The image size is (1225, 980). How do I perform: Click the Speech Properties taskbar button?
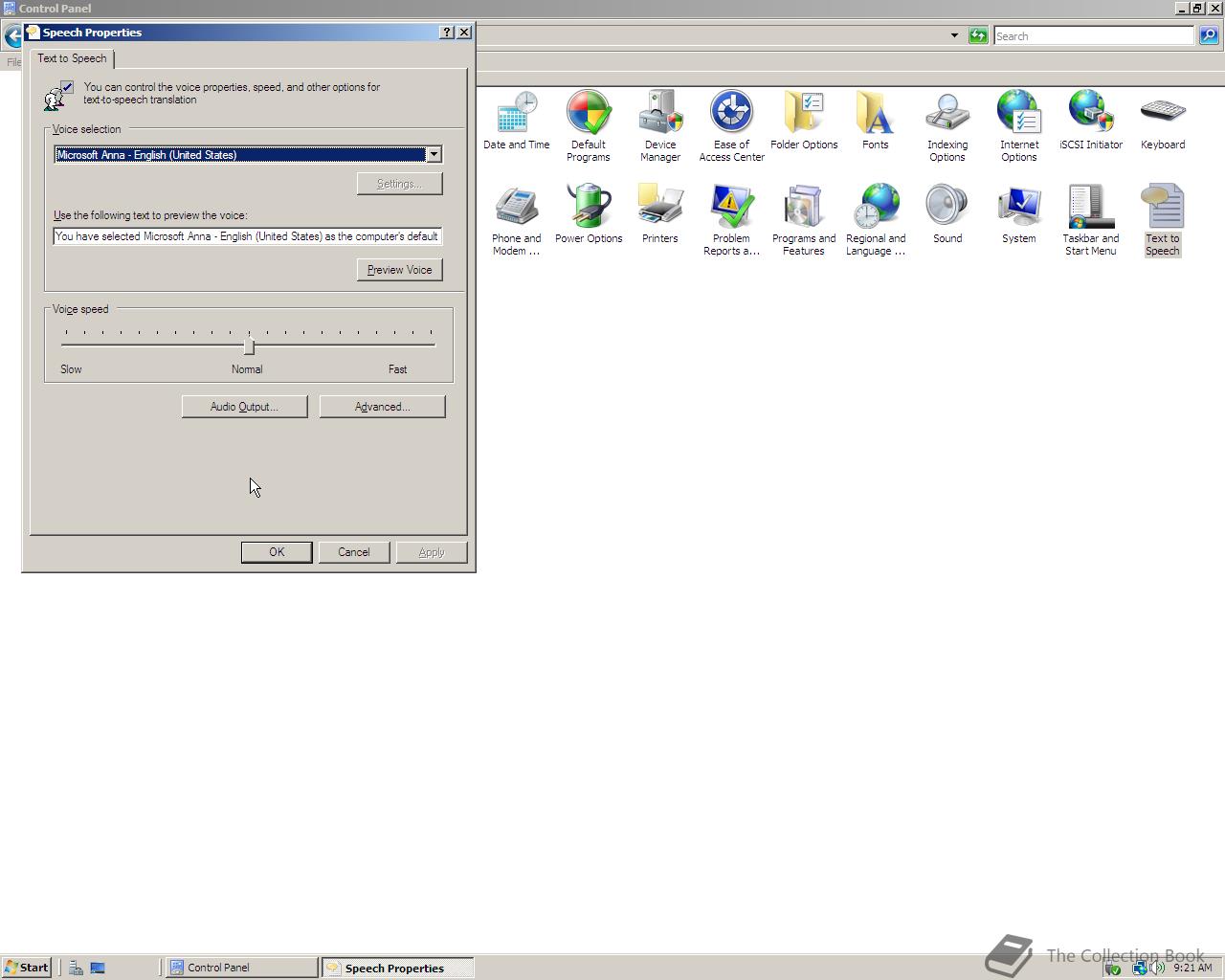[397, 968]
